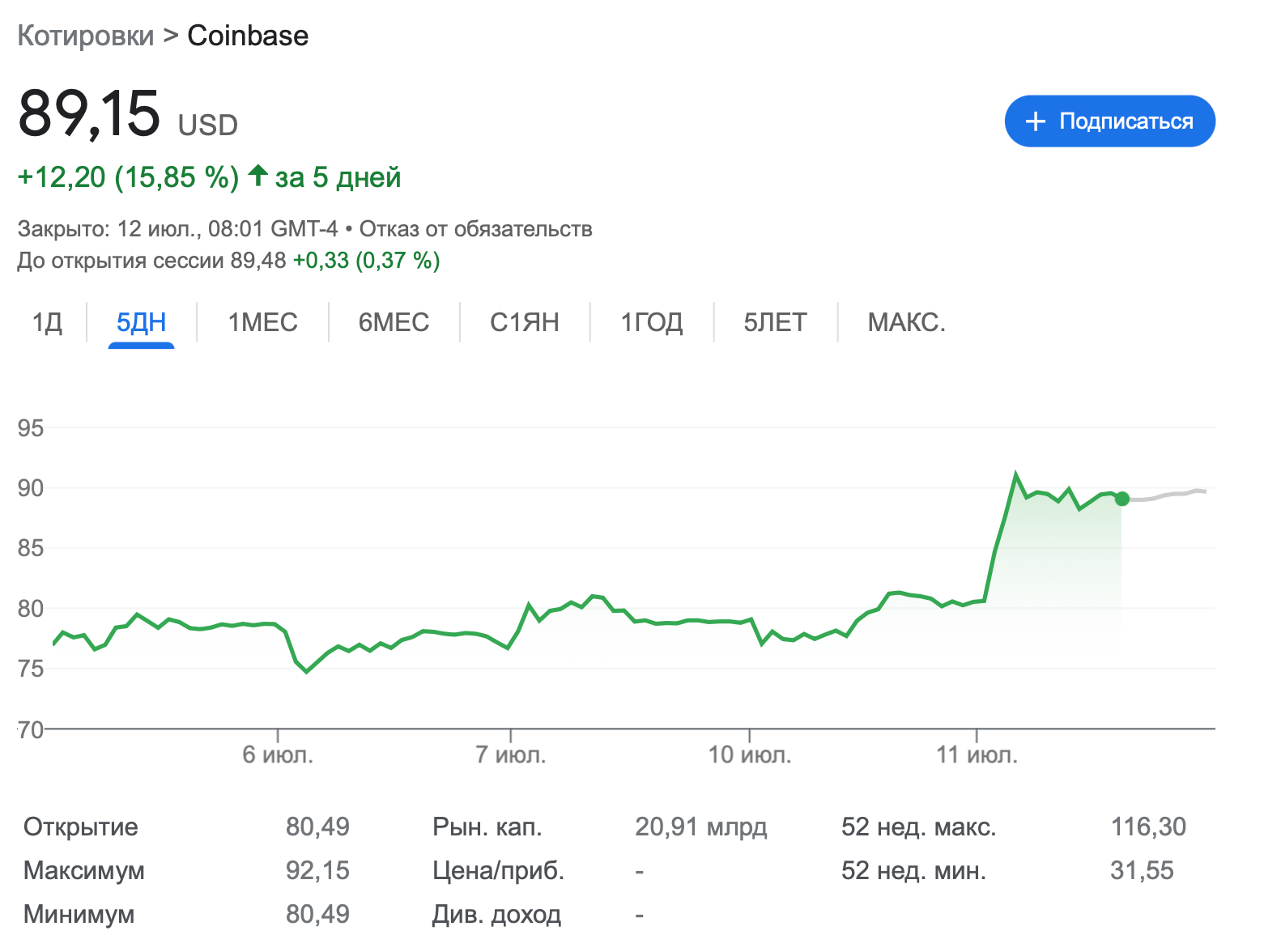The image size is (1281, 952).
Task: Open the 1МЕС chart range
Action: (262, 322)
